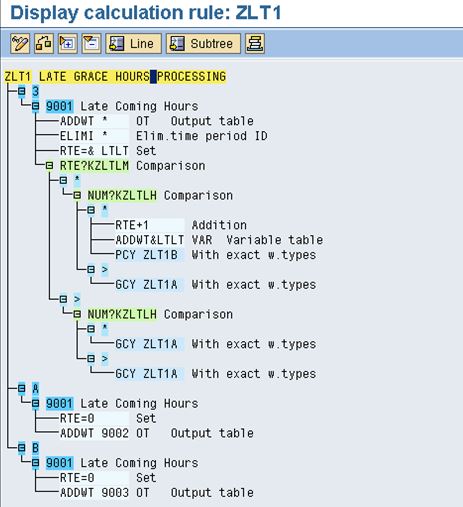Collapse the RTE?KZLTLM Comparison node
Screen dimensions: 463x507
click(x=49, y=165)
